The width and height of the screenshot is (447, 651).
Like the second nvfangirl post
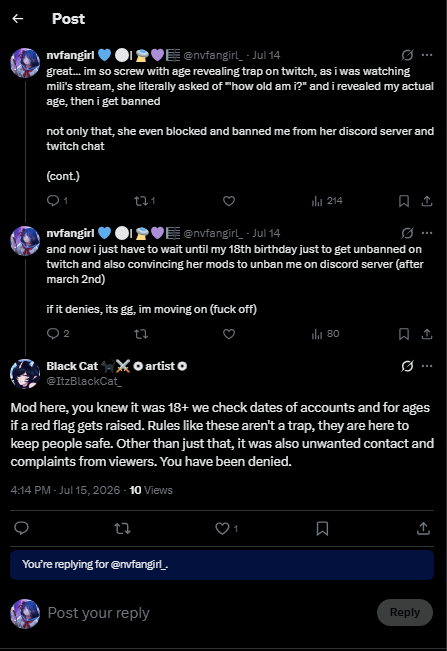click(229, 334)
